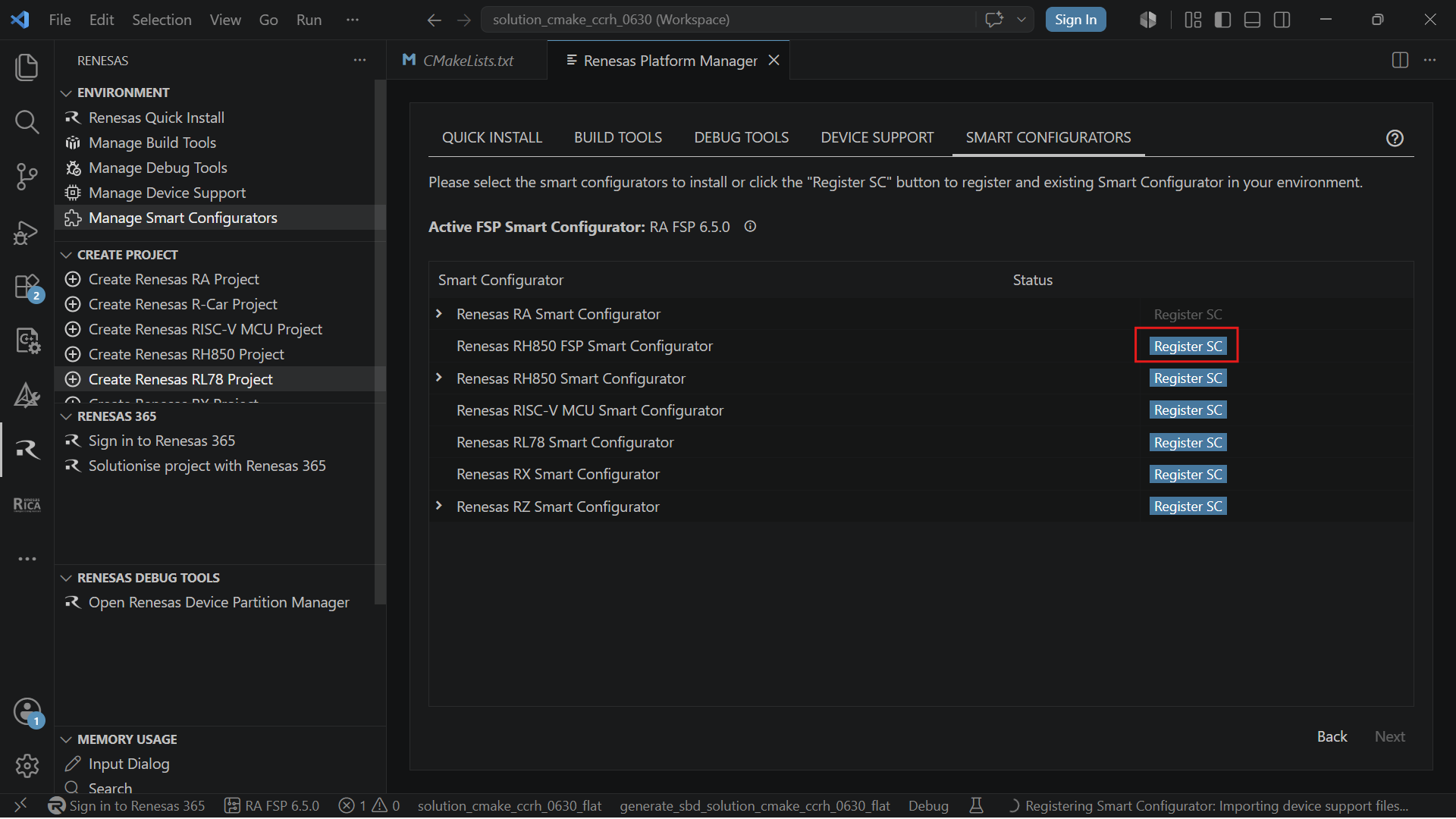
Task: Click the command center search box
Action: (730, 20)
